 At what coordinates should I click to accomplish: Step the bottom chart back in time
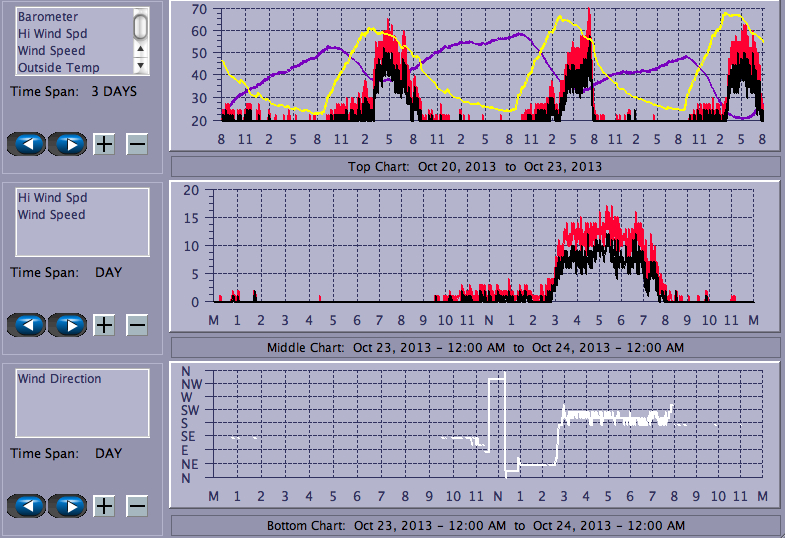[x=27, y=505]
